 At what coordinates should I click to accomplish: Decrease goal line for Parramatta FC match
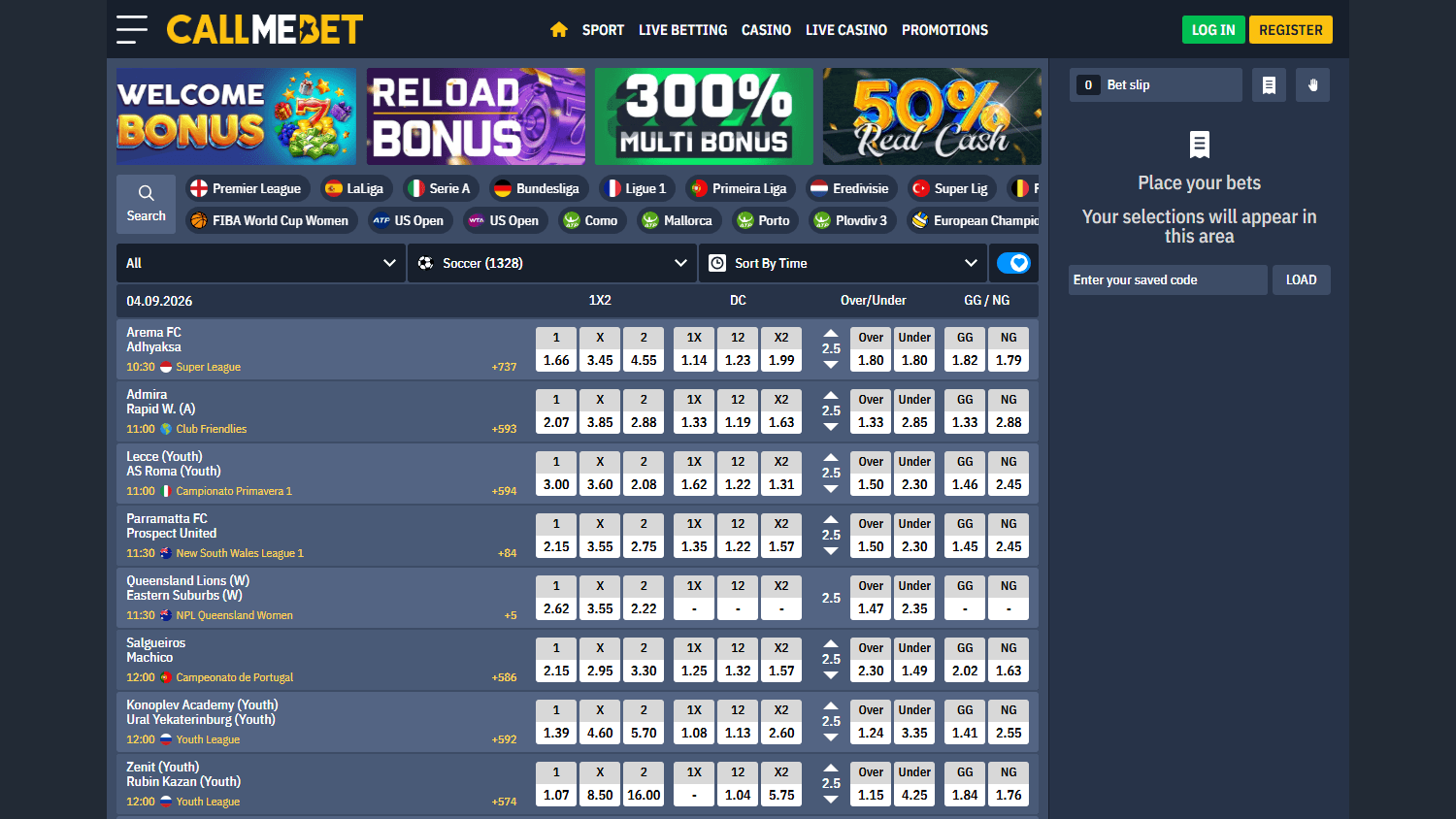coord(831,551)
